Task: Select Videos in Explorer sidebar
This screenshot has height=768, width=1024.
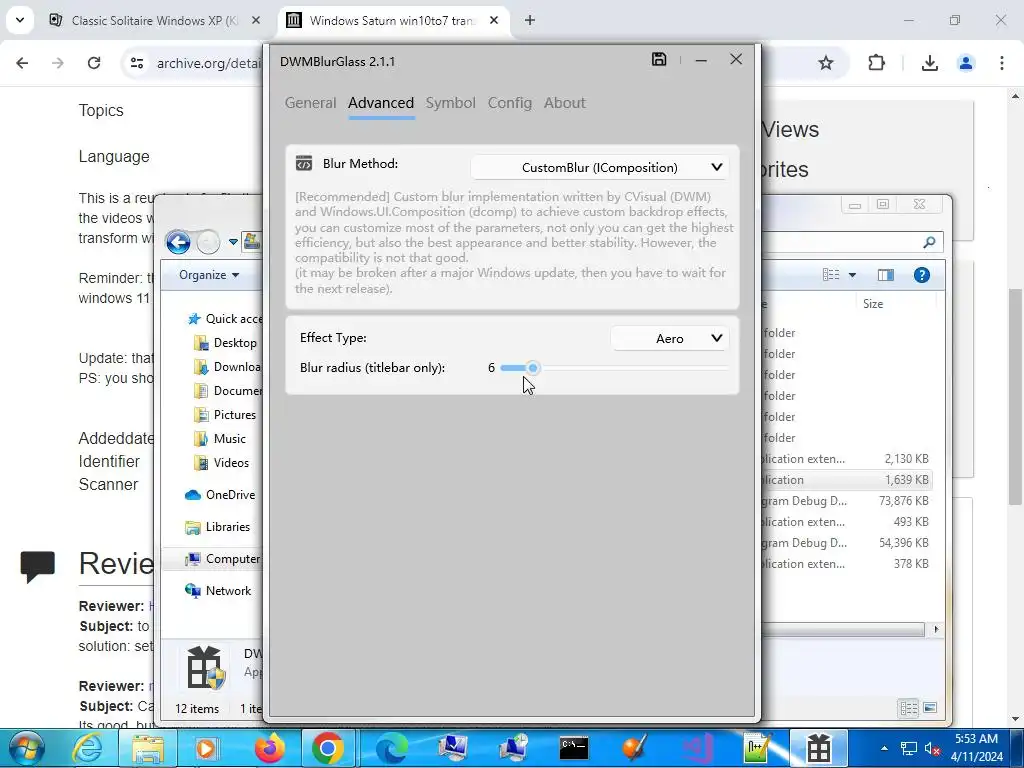Action: click(221, 463)
